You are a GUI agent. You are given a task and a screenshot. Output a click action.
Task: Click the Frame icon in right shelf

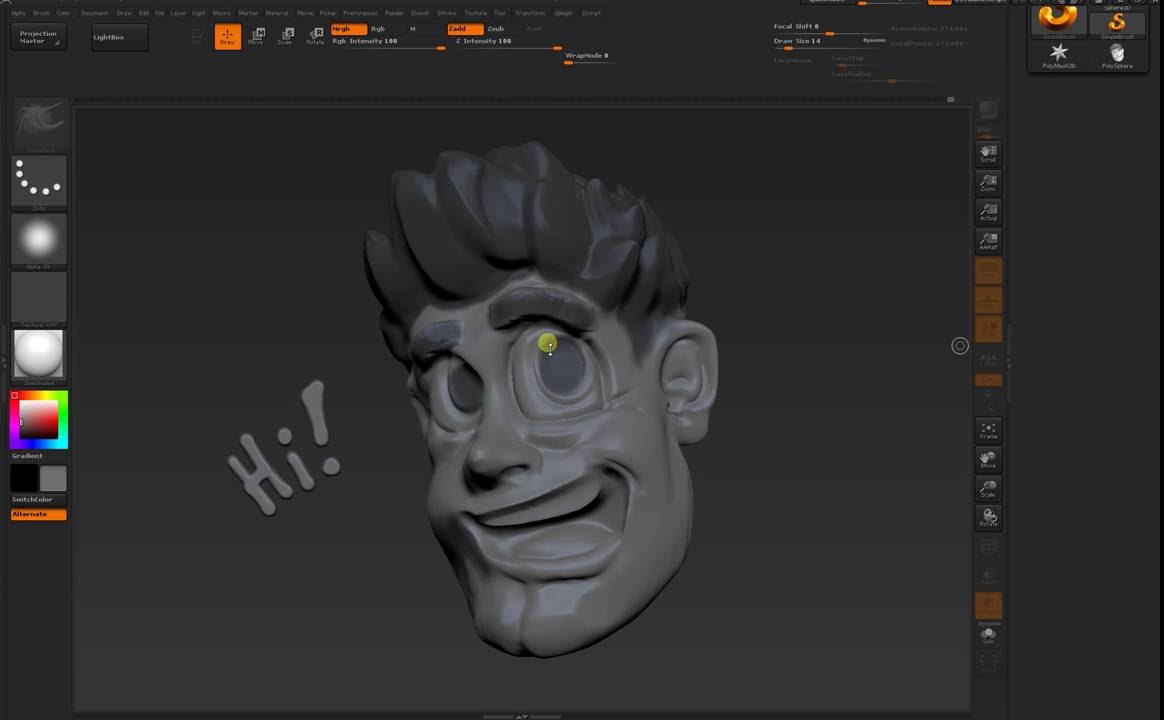click(988, 431)
